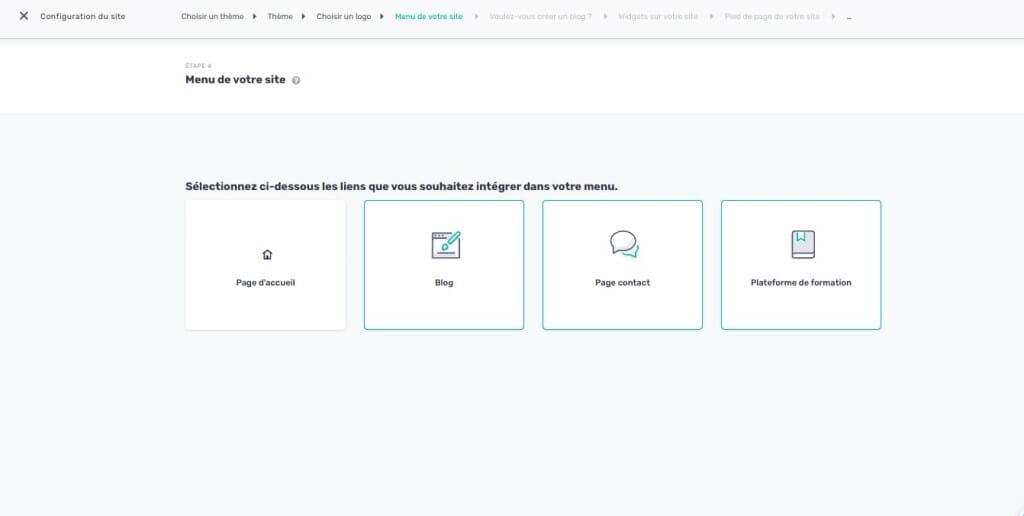Select the active Menu de votre site step
Screen dimensions: 1024x516
click(428, 16)
